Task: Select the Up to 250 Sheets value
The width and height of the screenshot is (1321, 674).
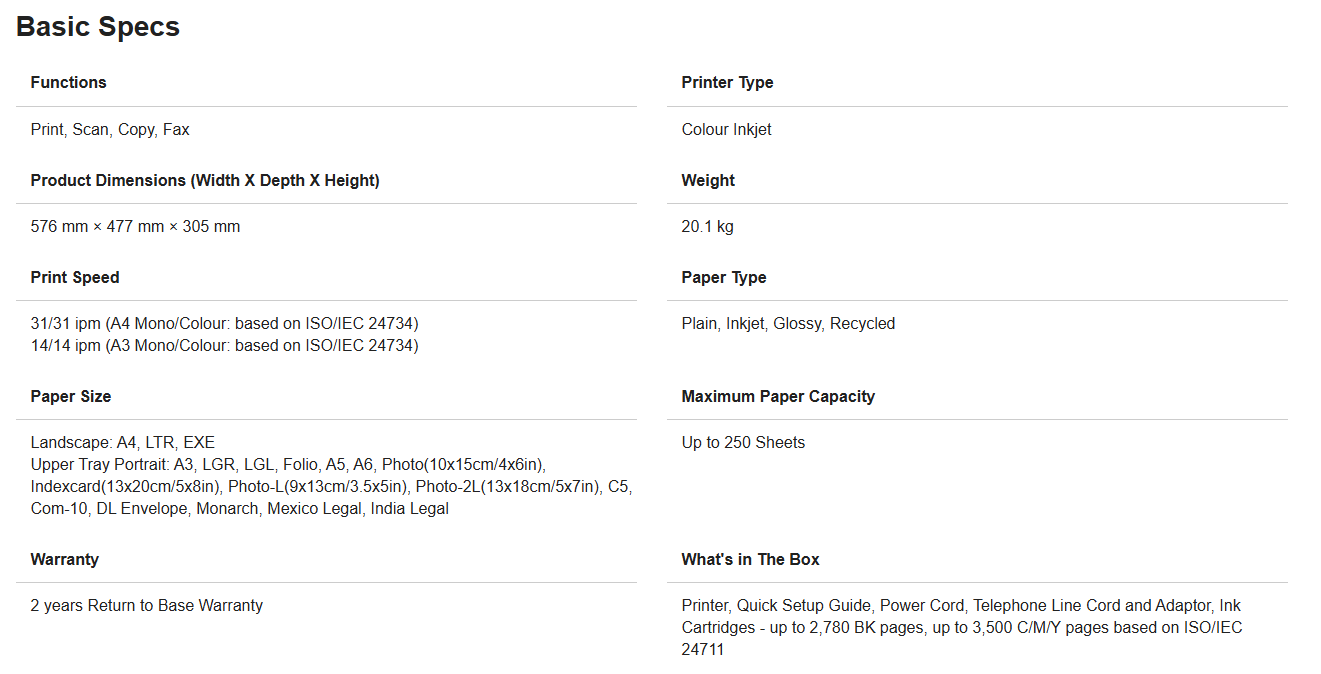Action: click(x=743, y=443)
